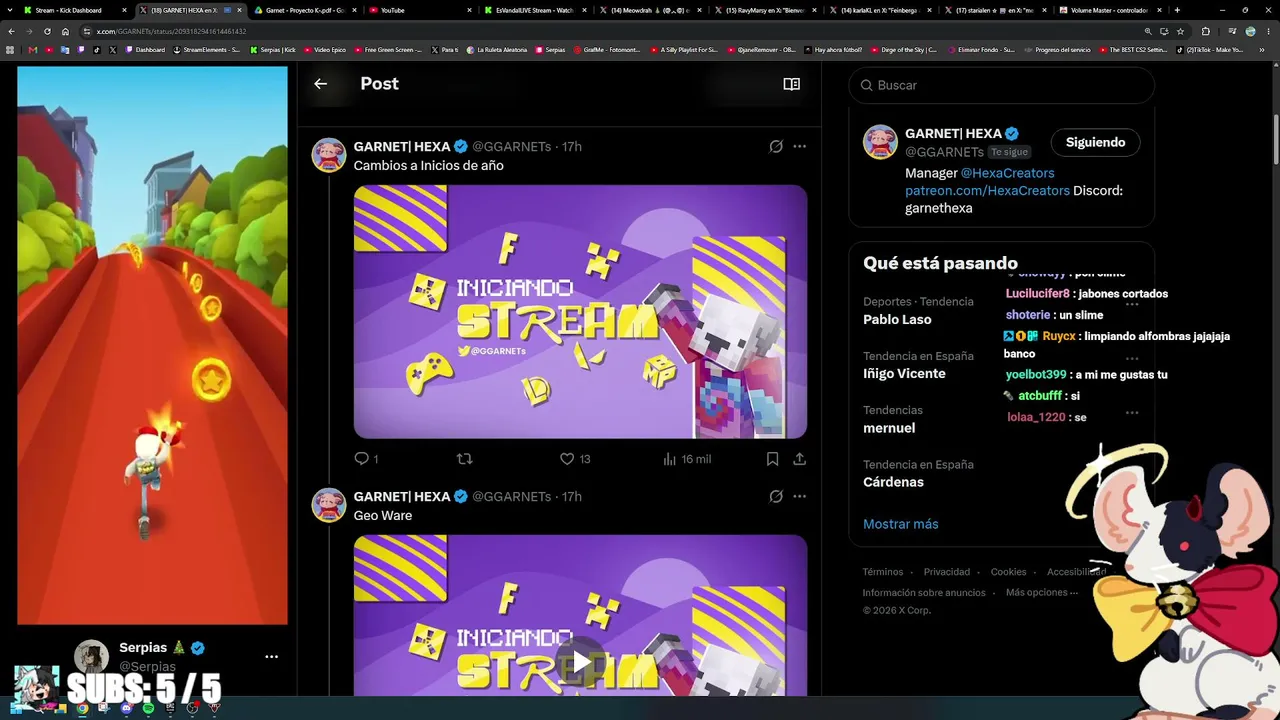Open the 'Serpias | Kick' bookmark
Image resolution: width=1280 pixels, height=720 pixels.
pos(273,49)
